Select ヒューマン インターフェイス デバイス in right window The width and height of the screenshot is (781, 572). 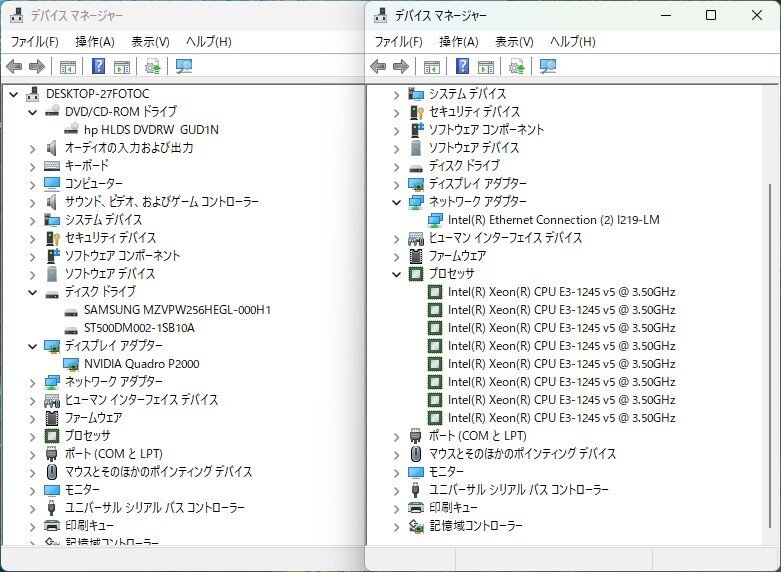506,238
